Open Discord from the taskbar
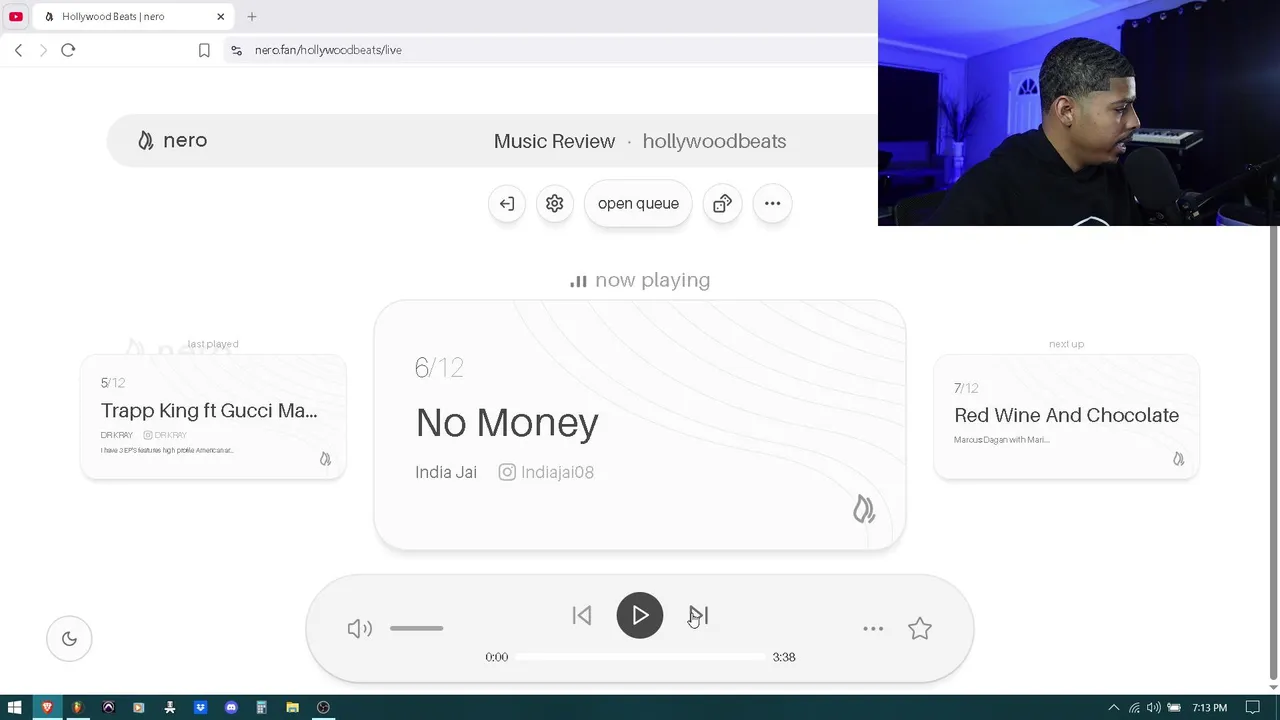 (x=231, y=707)
